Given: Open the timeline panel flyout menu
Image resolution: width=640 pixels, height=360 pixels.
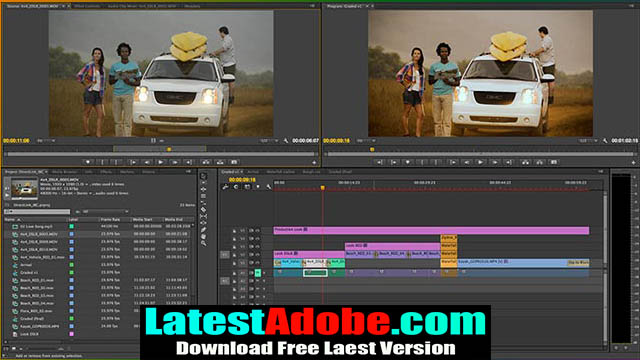Looking at the screenshot, I should [x=600, y=172].
